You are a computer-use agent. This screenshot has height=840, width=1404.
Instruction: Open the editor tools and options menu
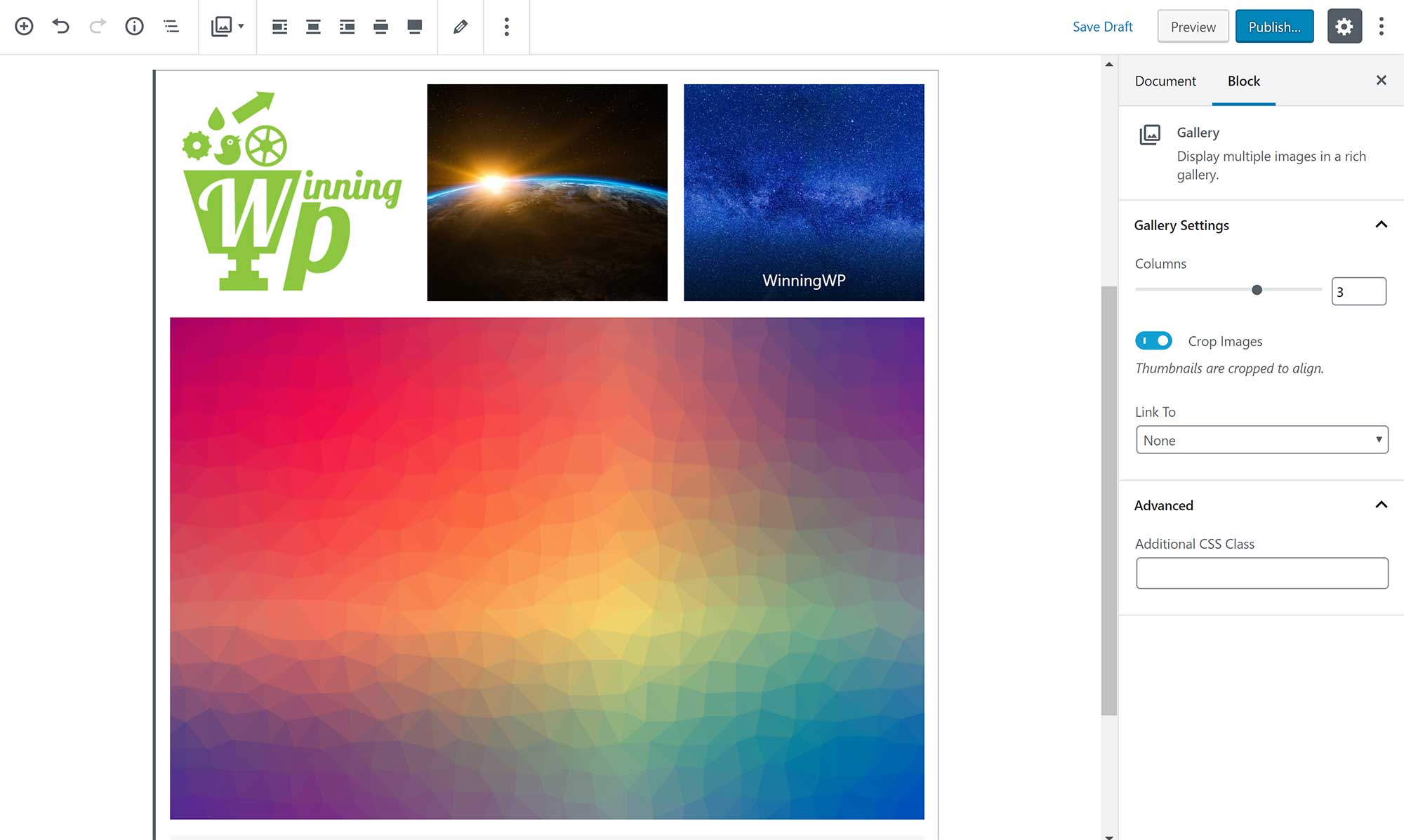[1381, 27]
